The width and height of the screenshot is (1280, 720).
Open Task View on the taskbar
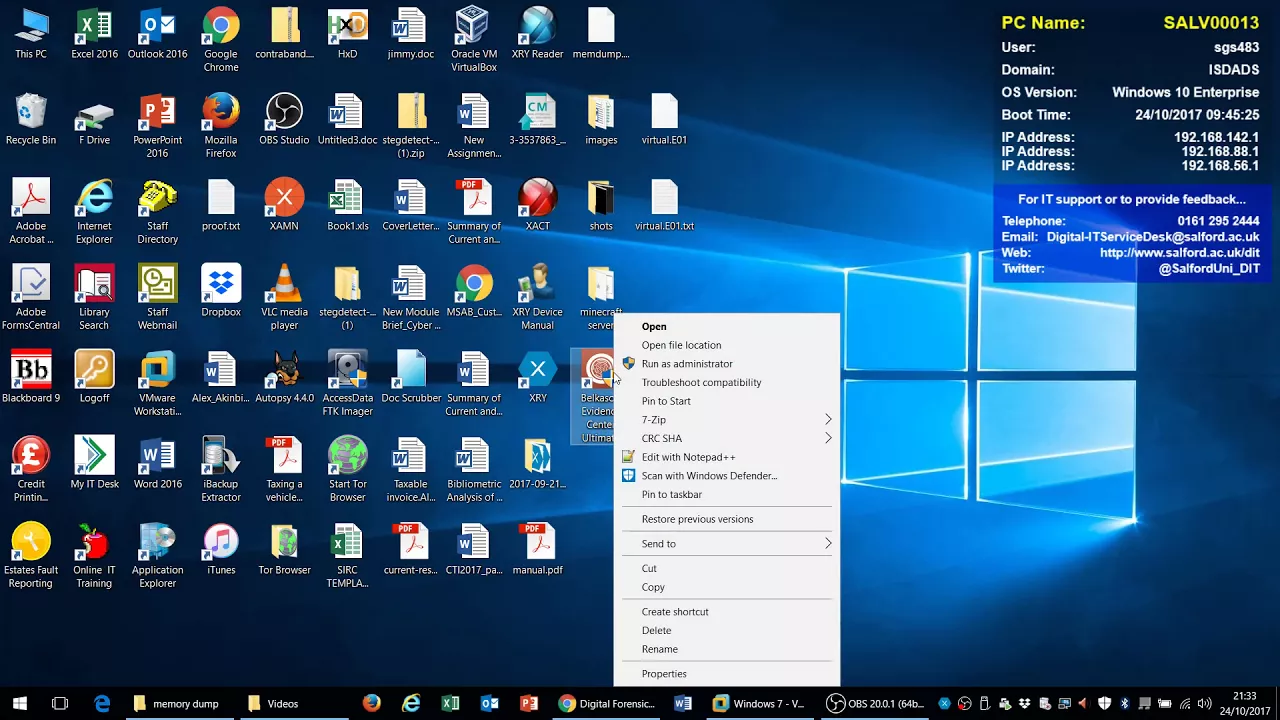[x=60, y=704]
